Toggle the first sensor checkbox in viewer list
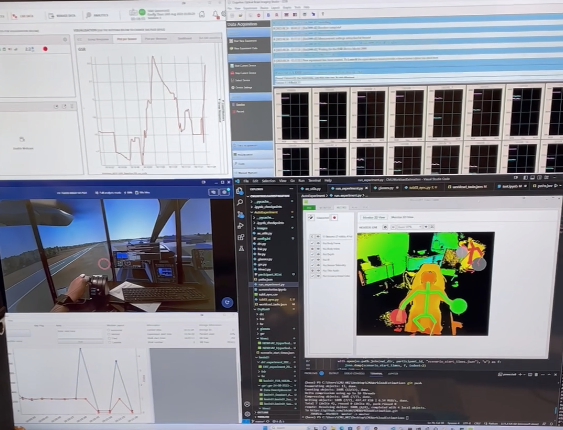Viewport: 563px width, 430px height. tap(312, 243)
